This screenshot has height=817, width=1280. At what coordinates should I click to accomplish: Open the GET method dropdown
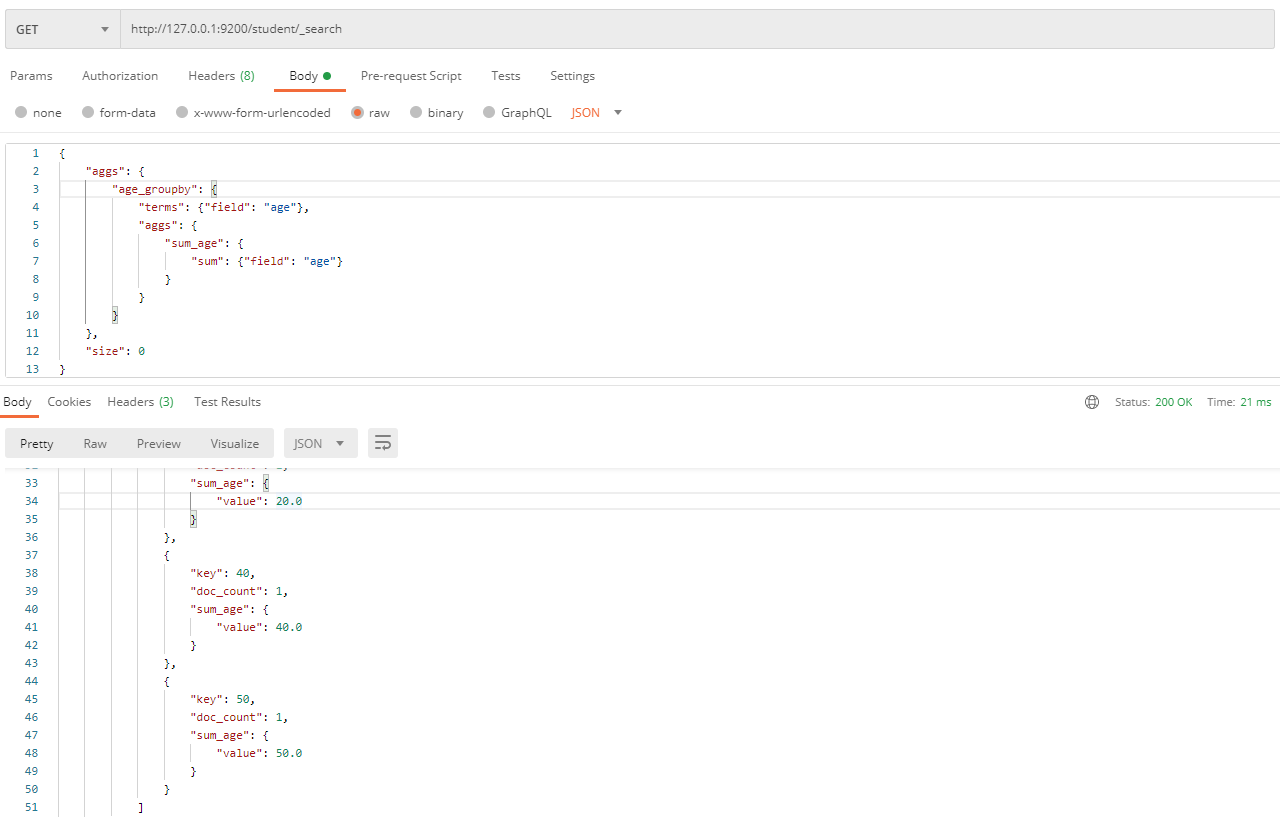tap(62, 29)
